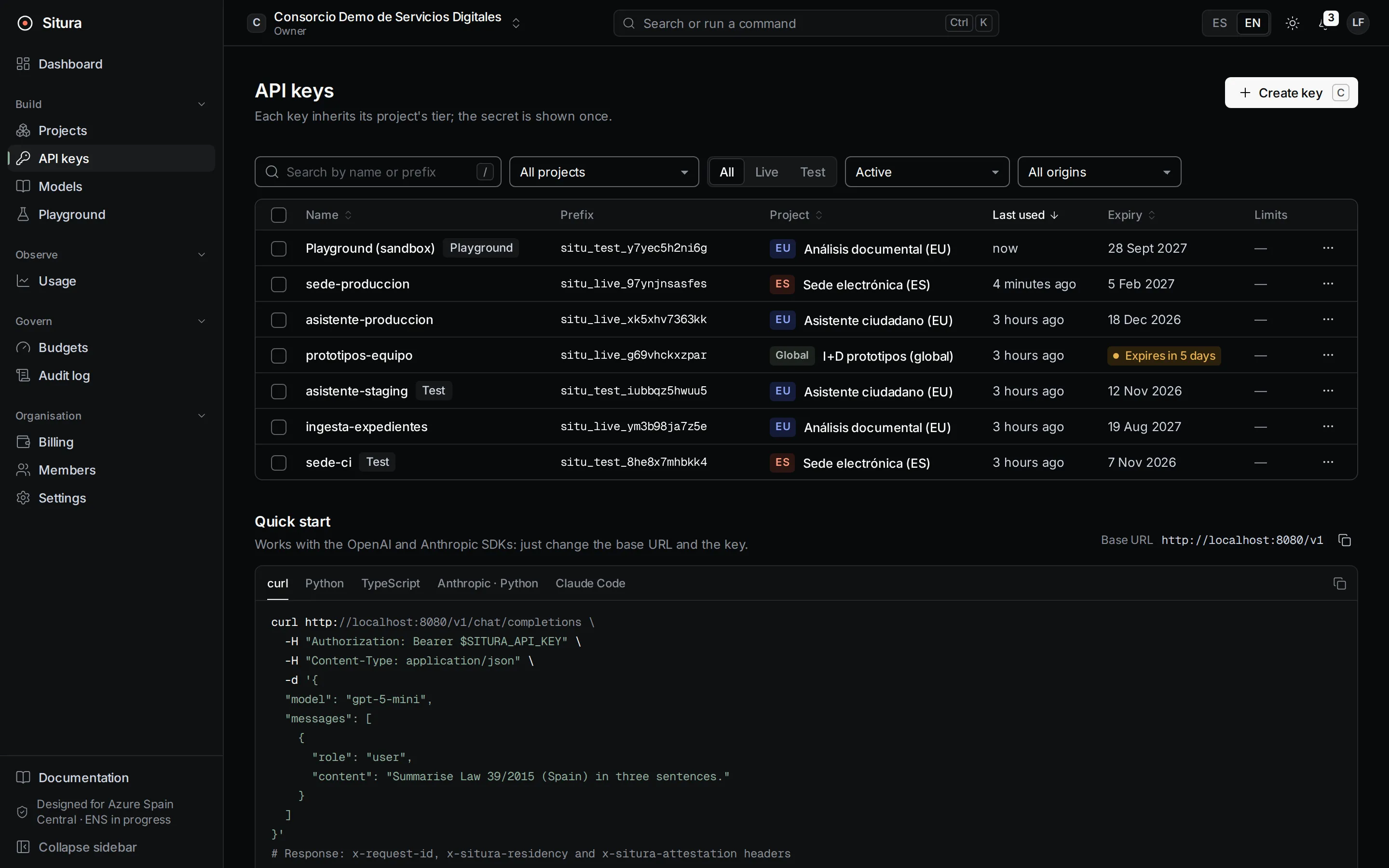The height and width of the screenshot is (868, 1389).
Task: Select the sede-produccion row checkbox
Action: coord(278,284)
